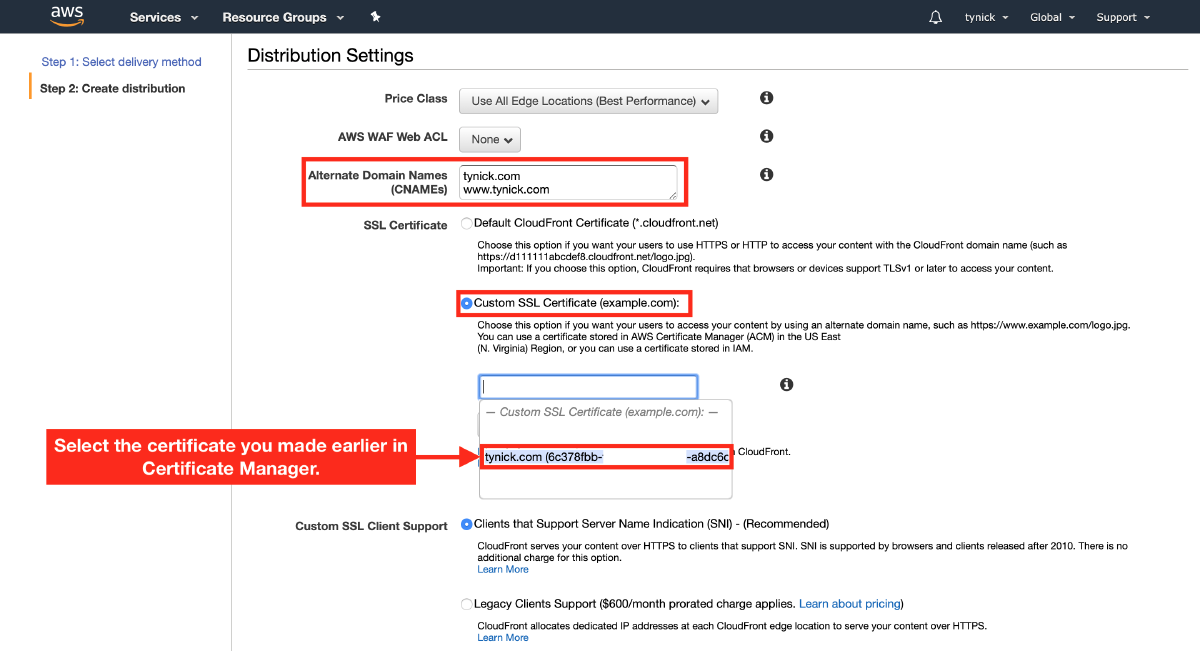Viewport: 1200px width, 651px height.
Task: Select Step 2: Create distribution
Action: (x=112, y=89)
